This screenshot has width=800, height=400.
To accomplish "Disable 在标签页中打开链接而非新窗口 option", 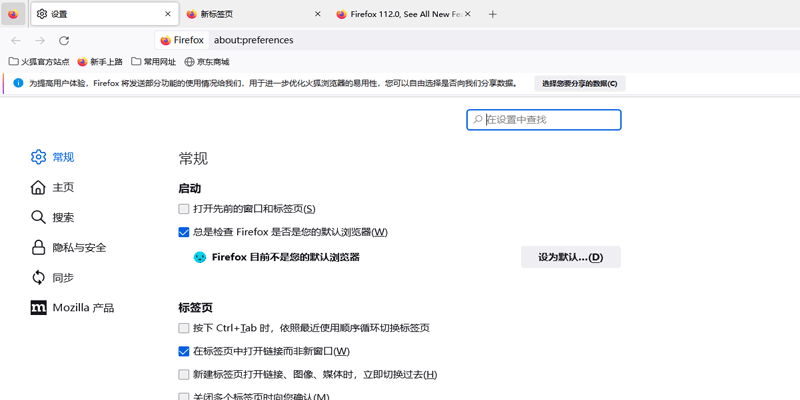I will pyautogui.click(x=184, y=351).
